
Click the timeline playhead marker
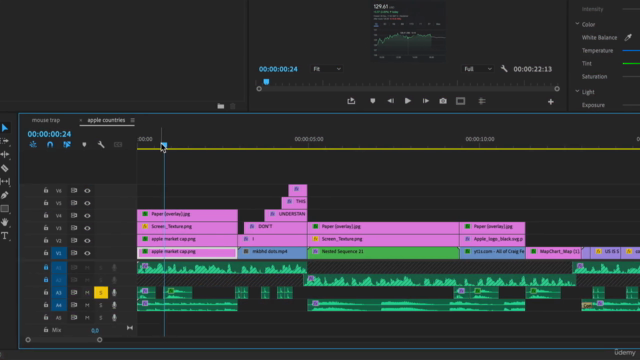pos(164,145)
